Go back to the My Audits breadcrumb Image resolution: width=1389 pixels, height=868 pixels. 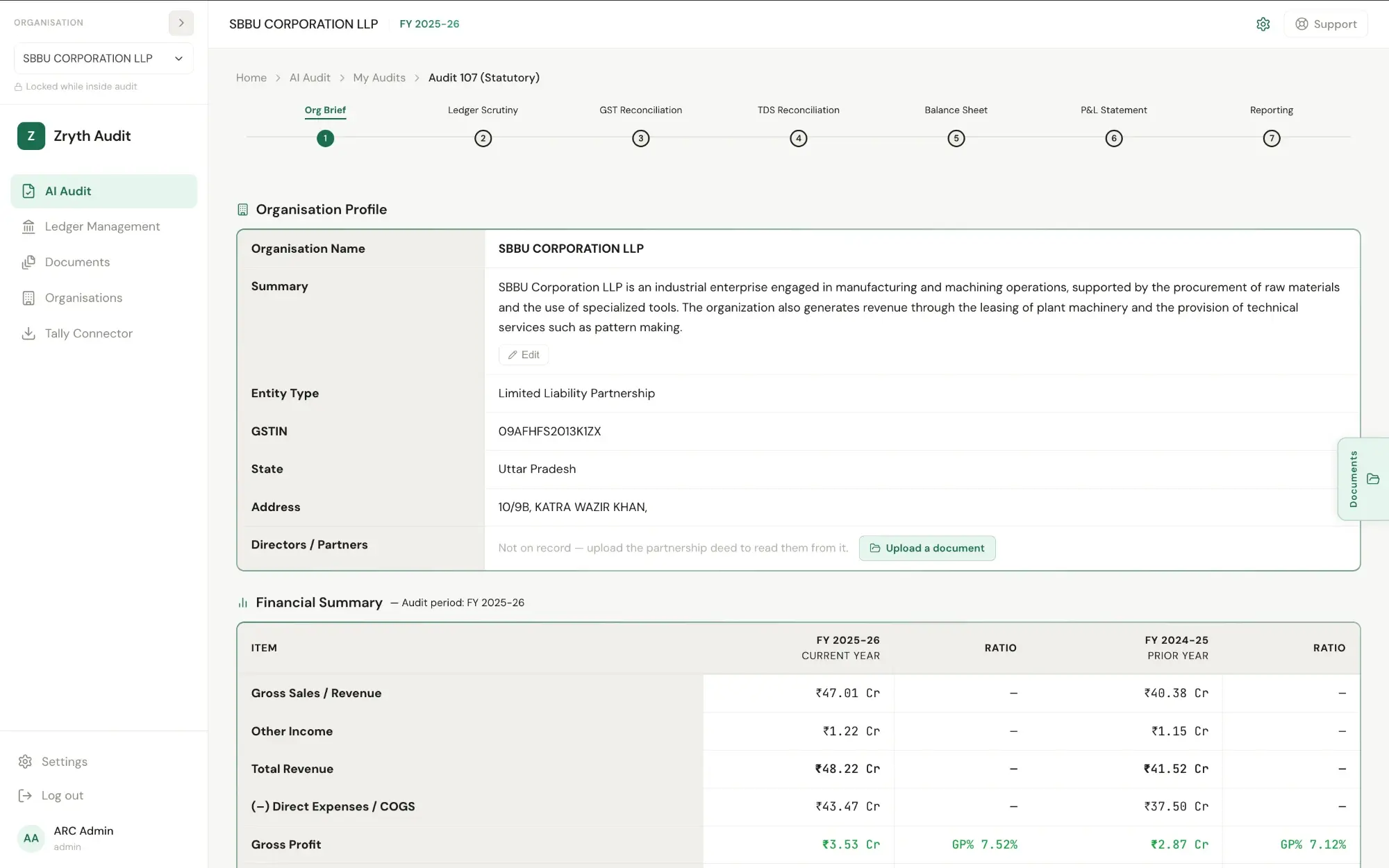(x=379, y=78)
